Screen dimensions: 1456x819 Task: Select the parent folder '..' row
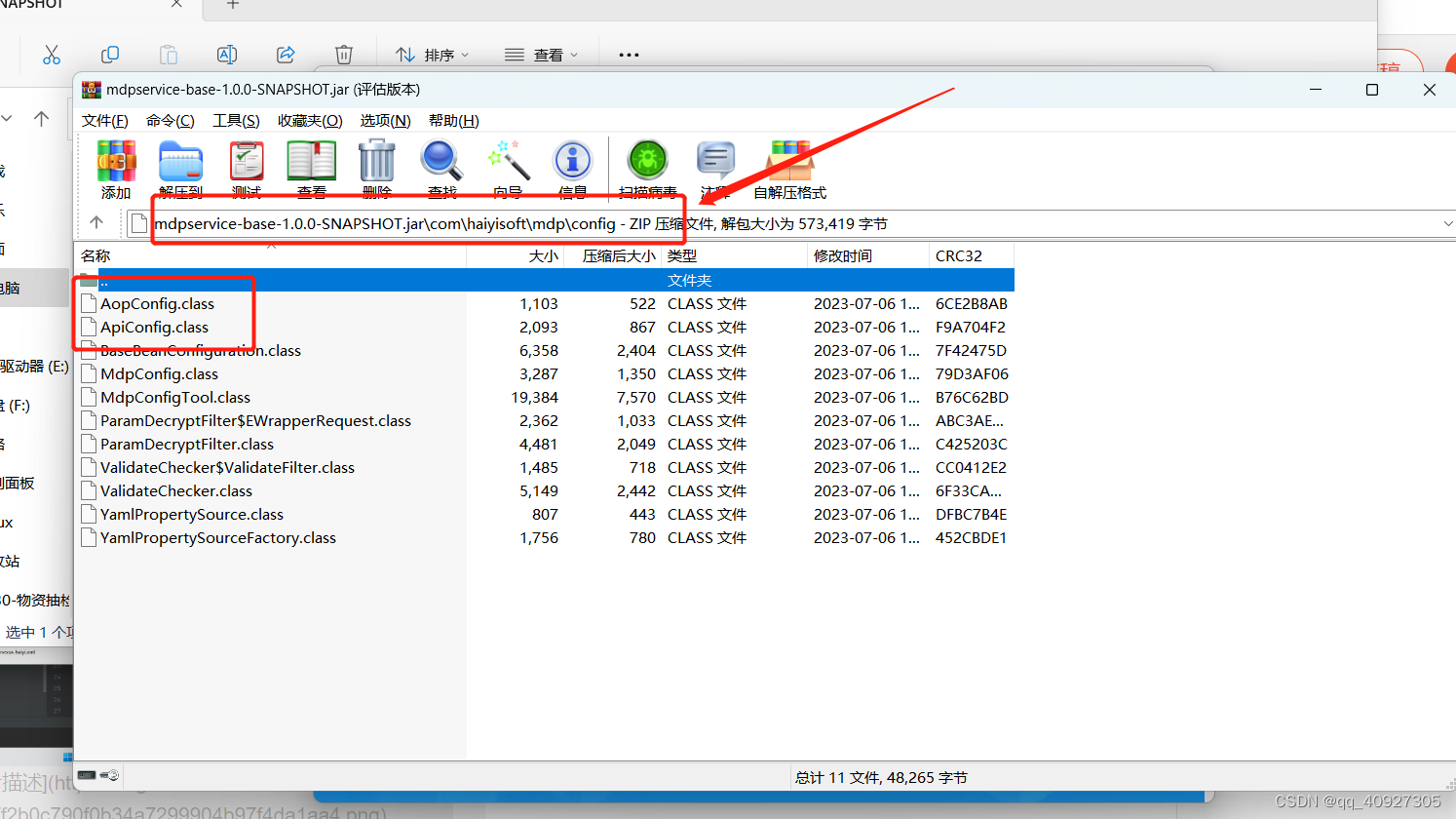tap(545, 280)
